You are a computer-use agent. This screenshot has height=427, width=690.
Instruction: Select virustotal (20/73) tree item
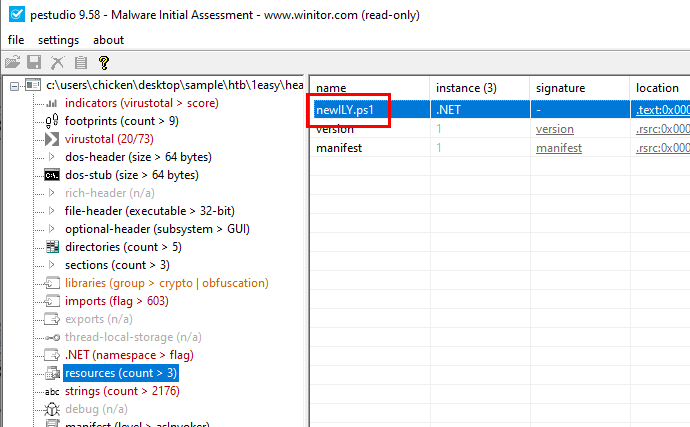coord(109,139)
